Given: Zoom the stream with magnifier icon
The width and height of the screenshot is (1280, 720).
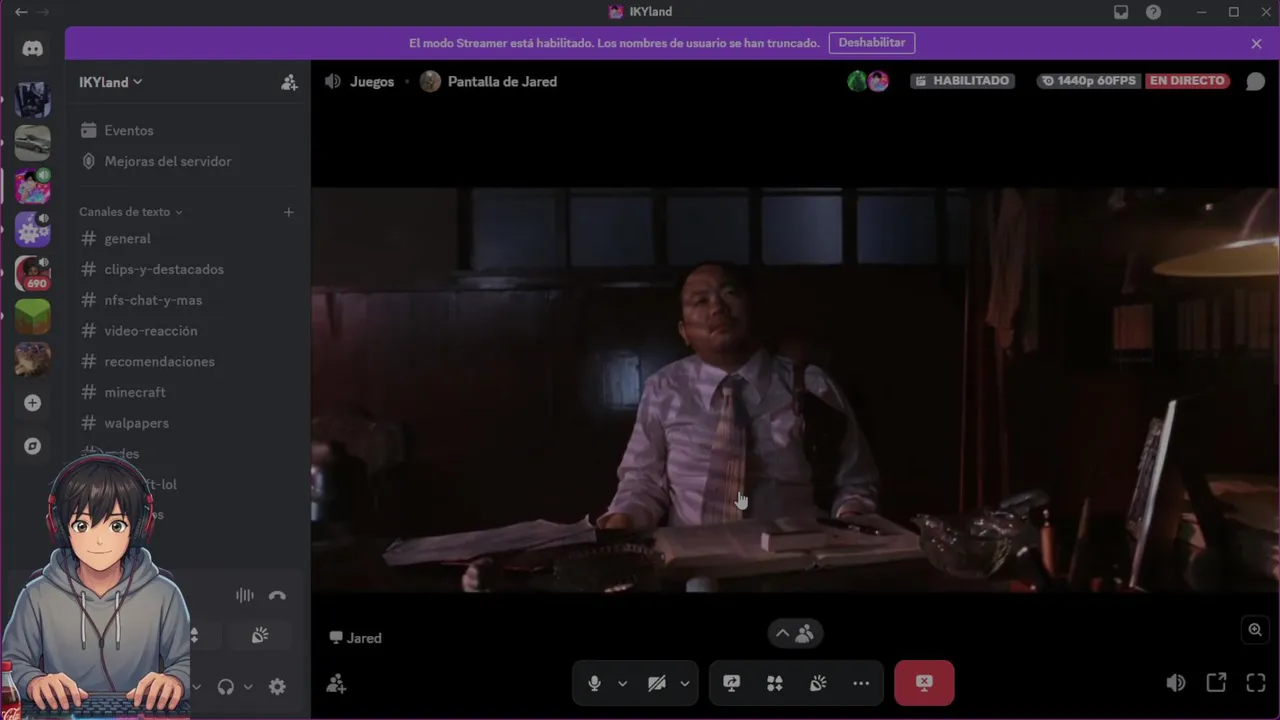Looking at the screenshot, I should pyautogui.click(x=1255, y=630).
